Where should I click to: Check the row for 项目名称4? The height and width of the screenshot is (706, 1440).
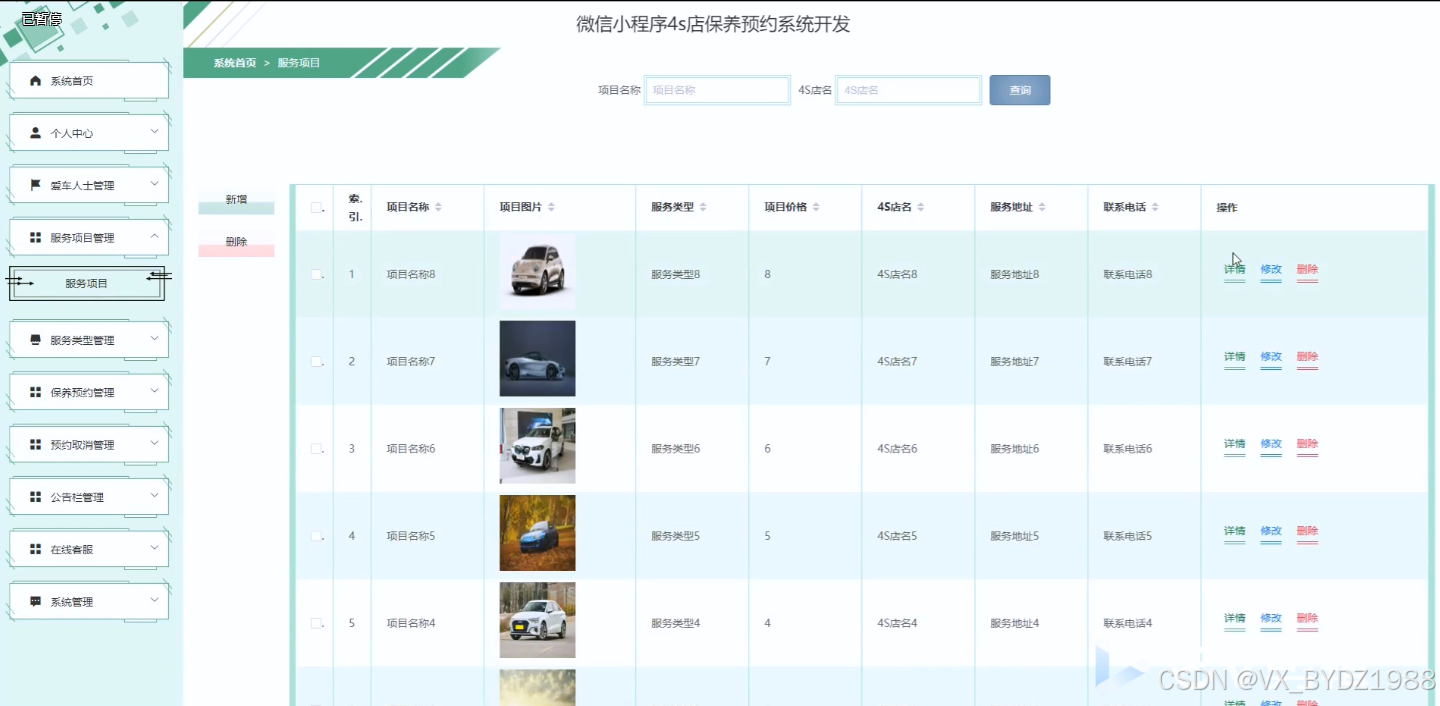pos(317,623)
